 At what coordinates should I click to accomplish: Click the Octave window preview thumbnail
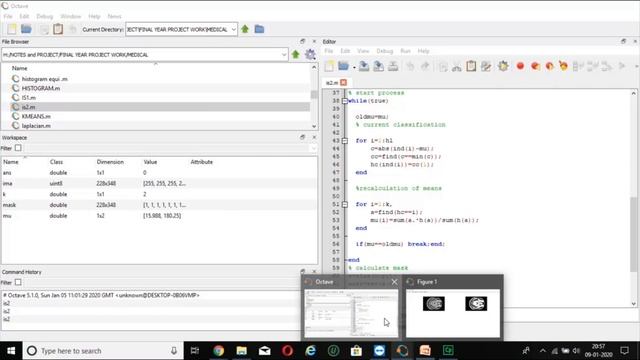tap(351, 313)
